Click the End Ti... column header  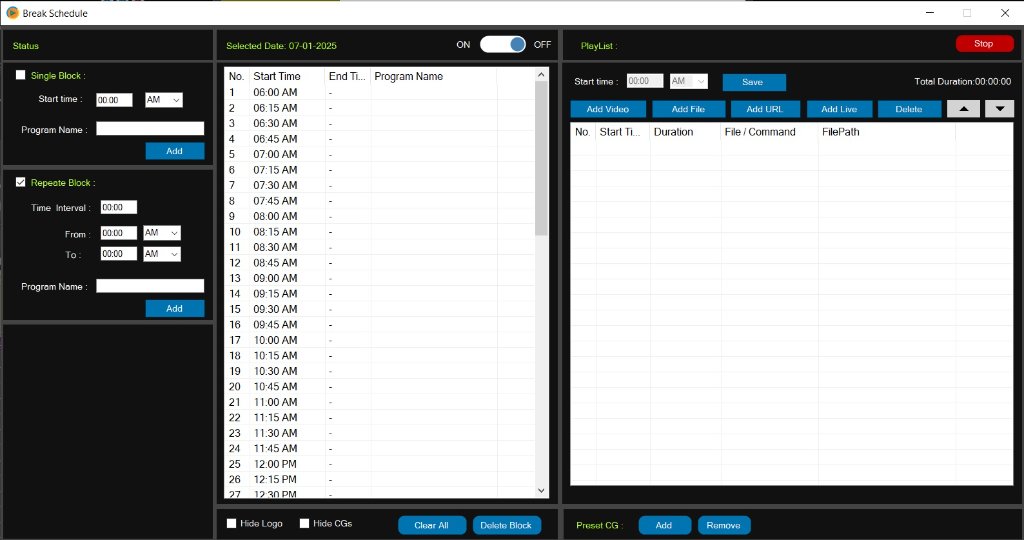pyautogui.click(x=347, y=76)
